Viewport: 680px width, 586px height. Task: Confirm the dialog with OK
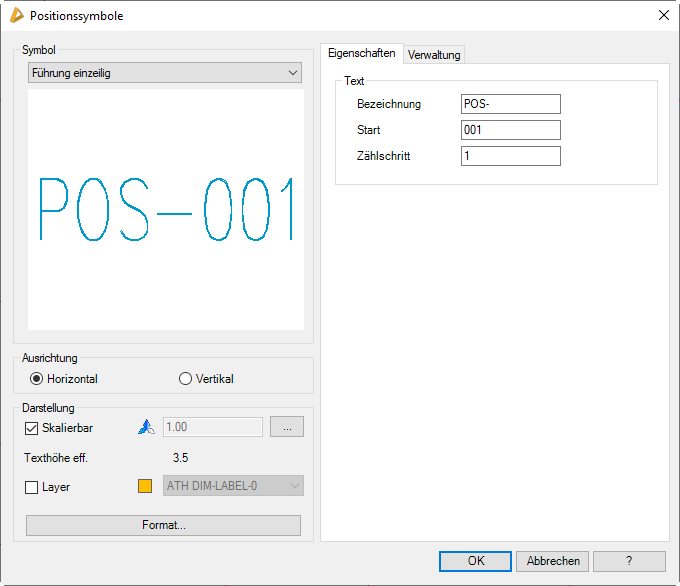click(476, 561)
